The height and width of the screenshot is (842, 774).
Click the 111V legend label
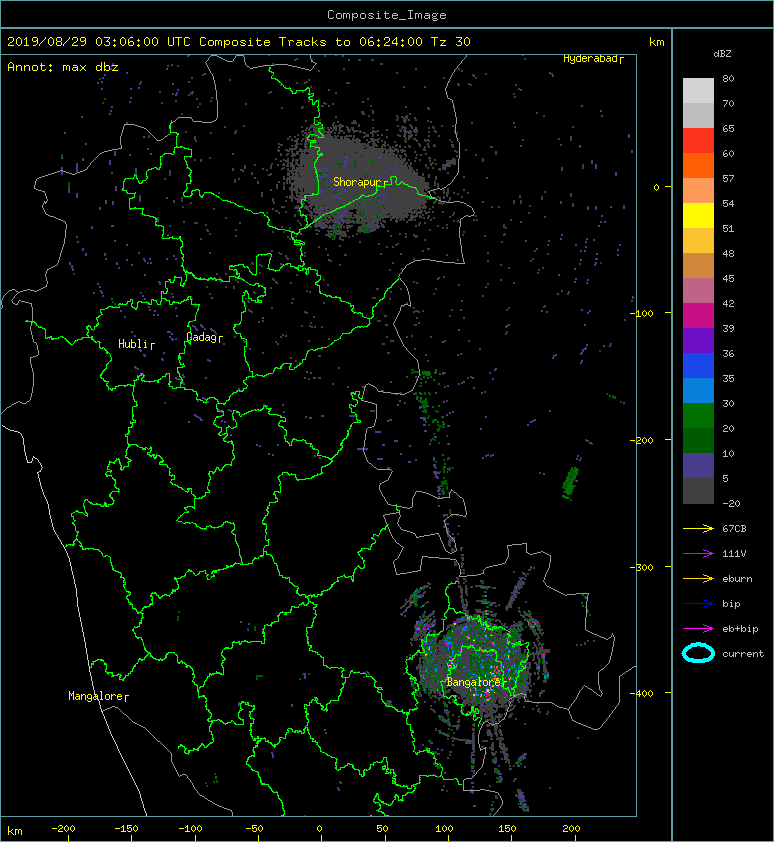tap(734, 554)
